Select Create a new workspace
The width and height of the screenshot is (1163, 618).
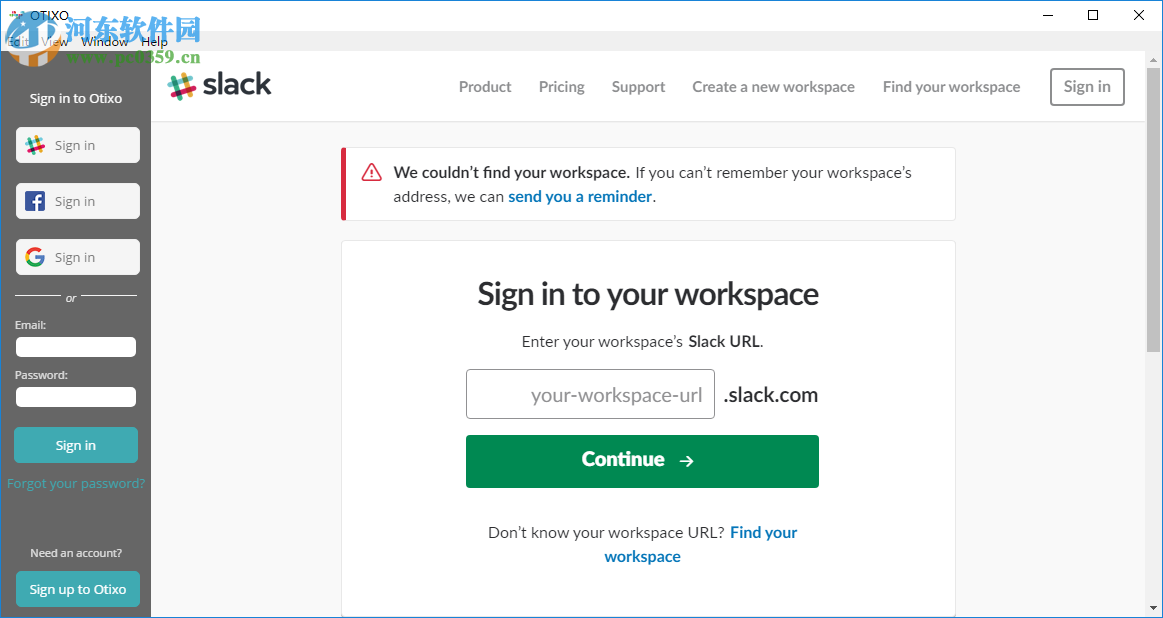click(773, 87)
